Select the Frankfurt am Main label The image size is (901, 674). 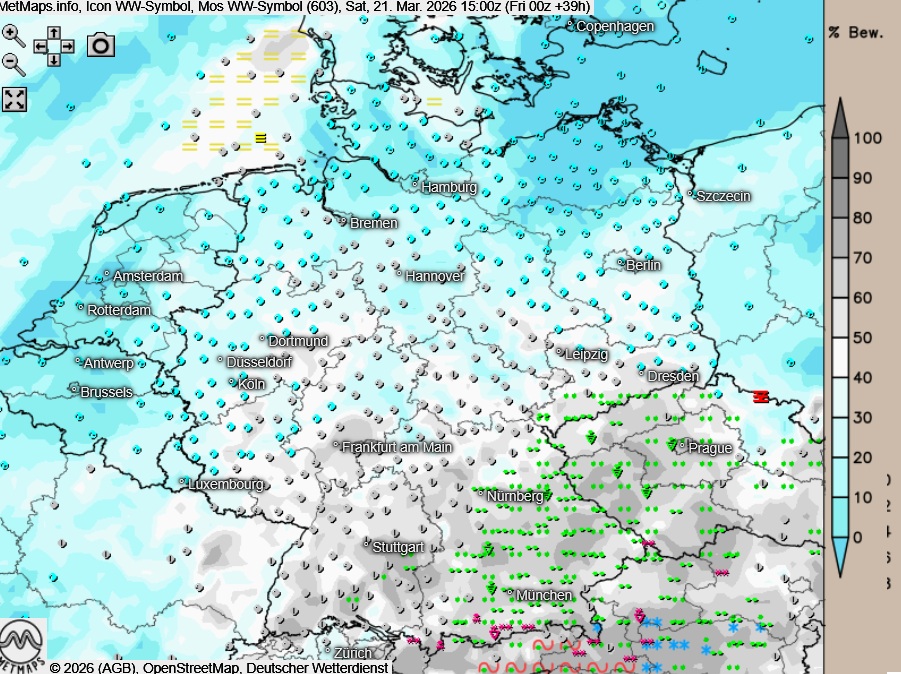coord(397,447)
